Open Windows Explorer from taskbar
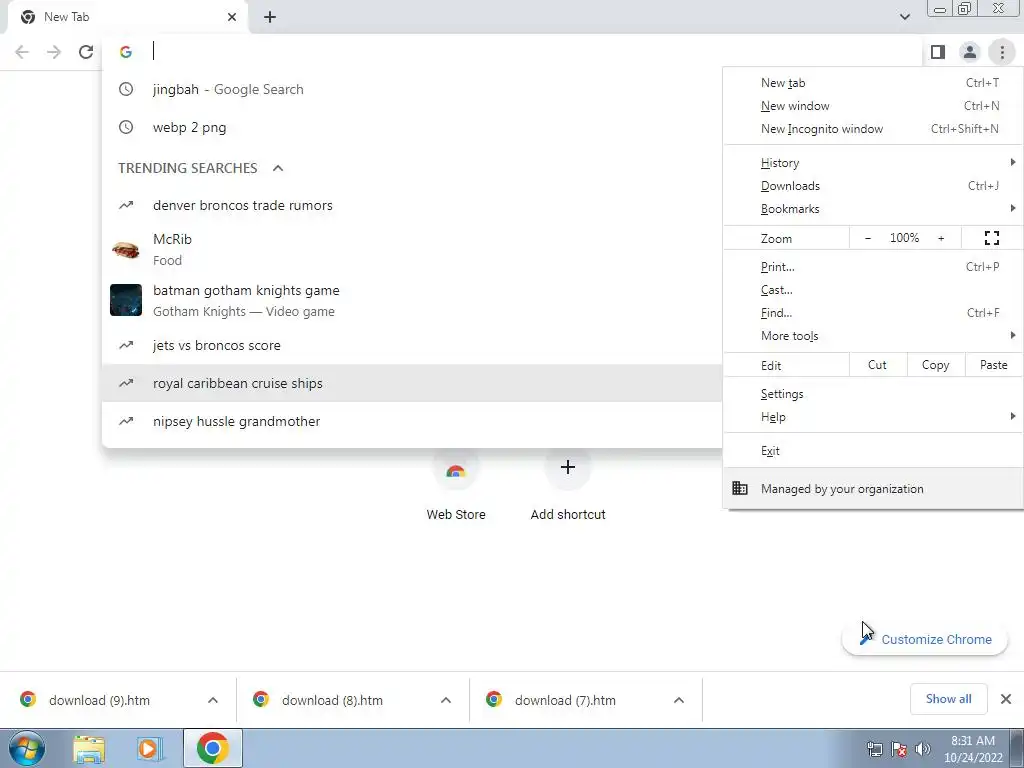Image resolution: width=1024 pixels, height=768 pixels. 89,749
